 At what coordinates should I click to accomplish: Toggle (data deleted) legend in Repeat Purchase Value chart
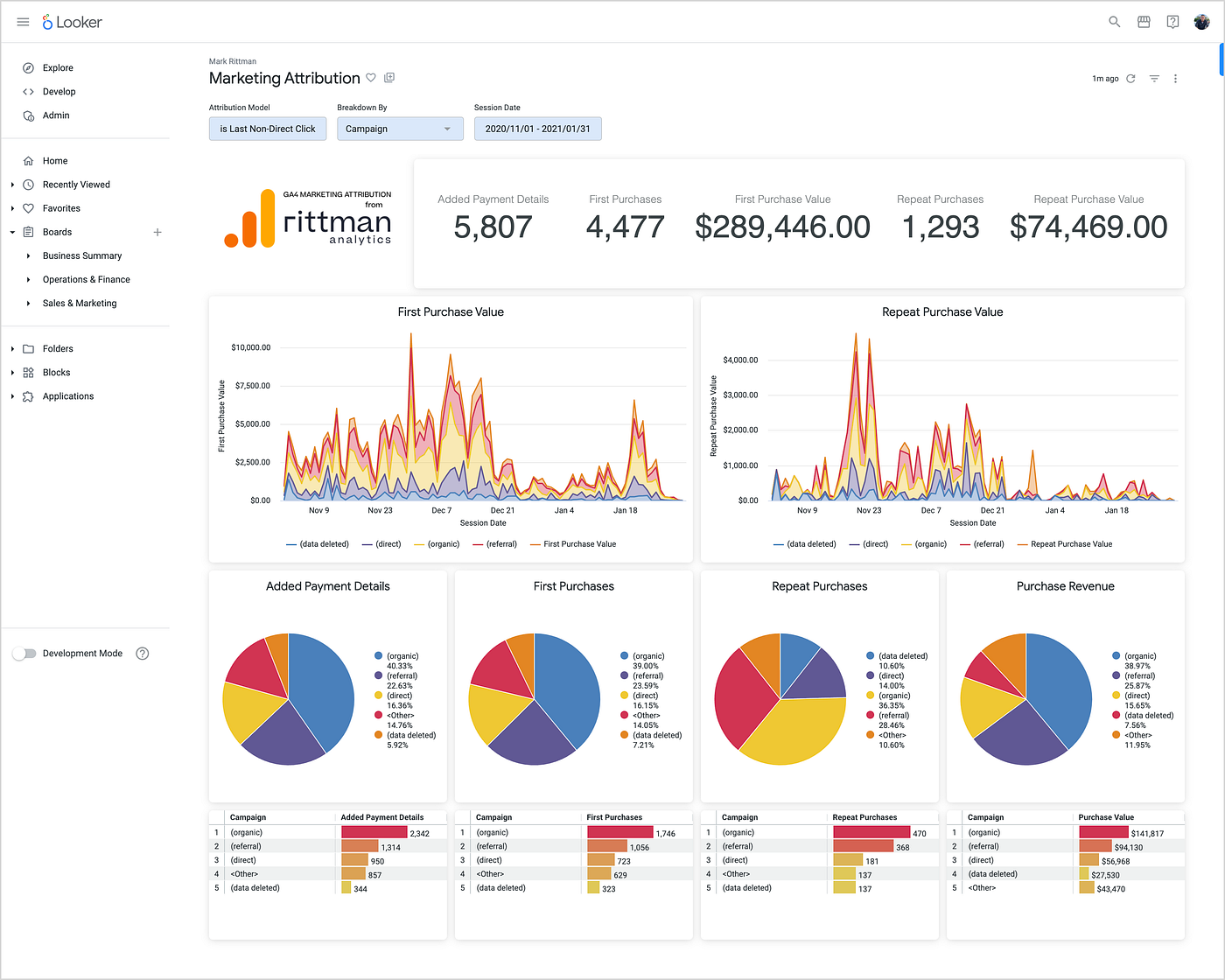pos(805,544)
